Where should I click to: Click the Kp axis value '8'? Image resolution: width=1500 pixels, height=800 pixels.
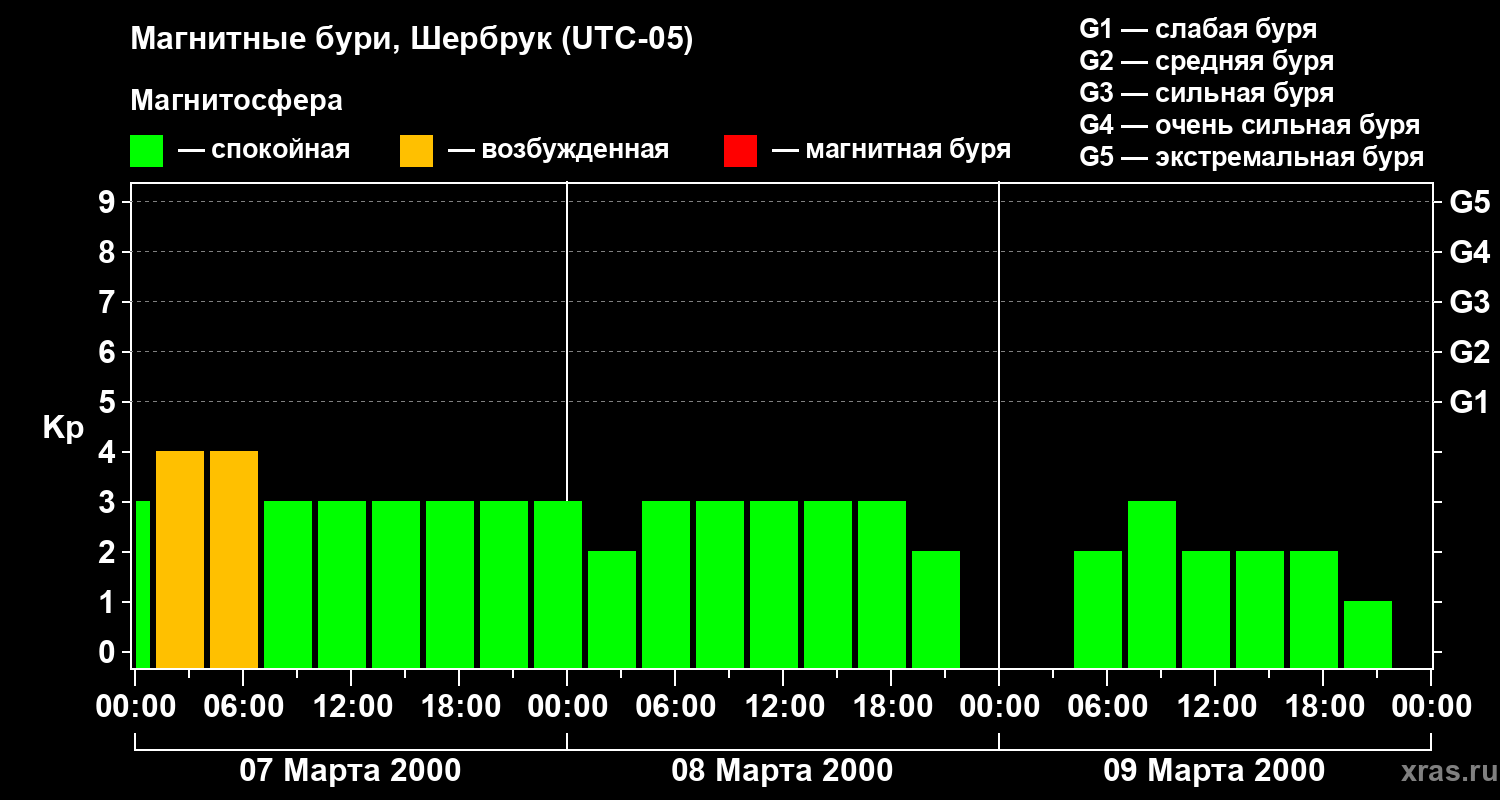point(109,252)
